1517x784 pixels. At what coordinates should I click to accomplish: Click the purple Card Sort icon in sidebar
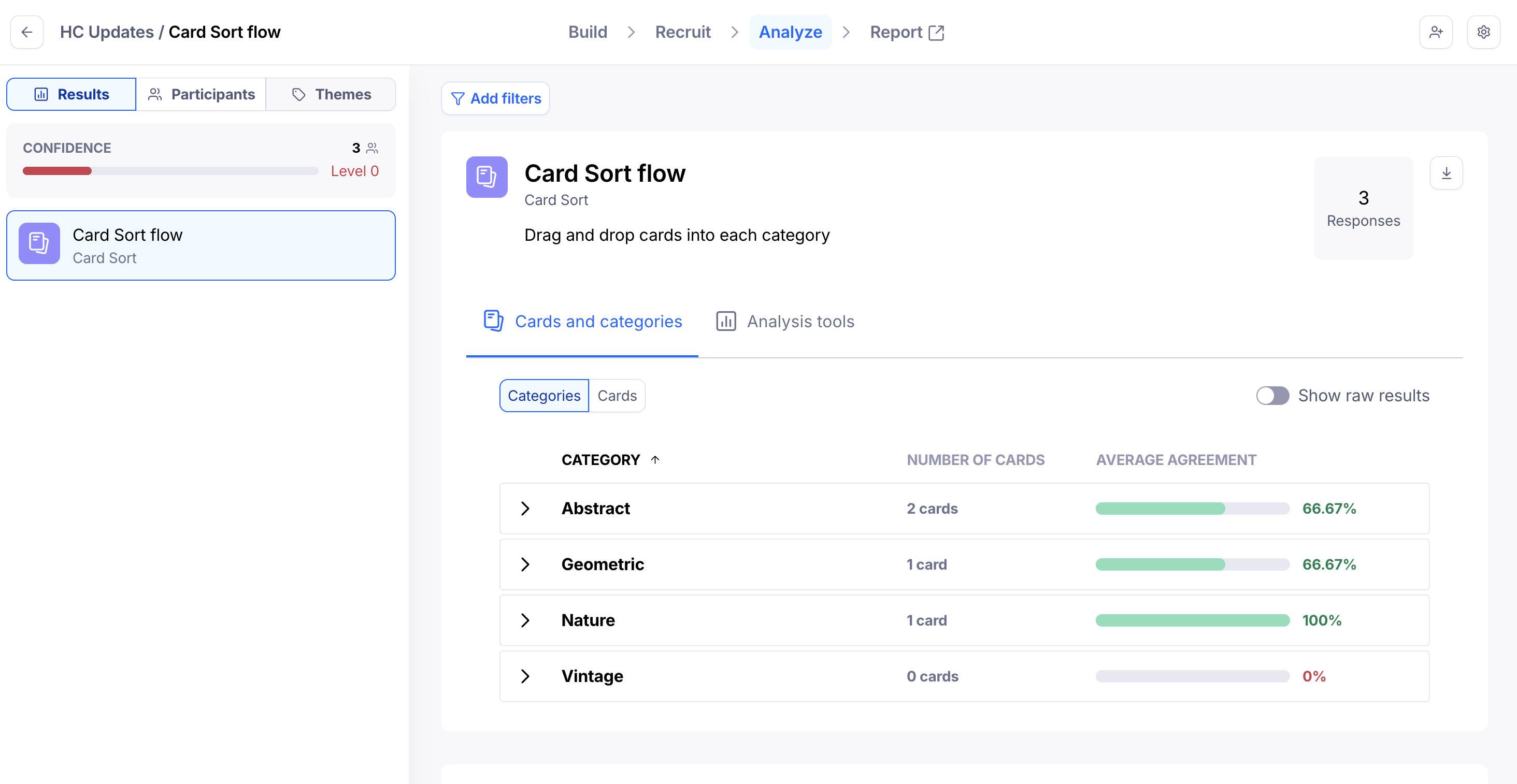(39, 244)
